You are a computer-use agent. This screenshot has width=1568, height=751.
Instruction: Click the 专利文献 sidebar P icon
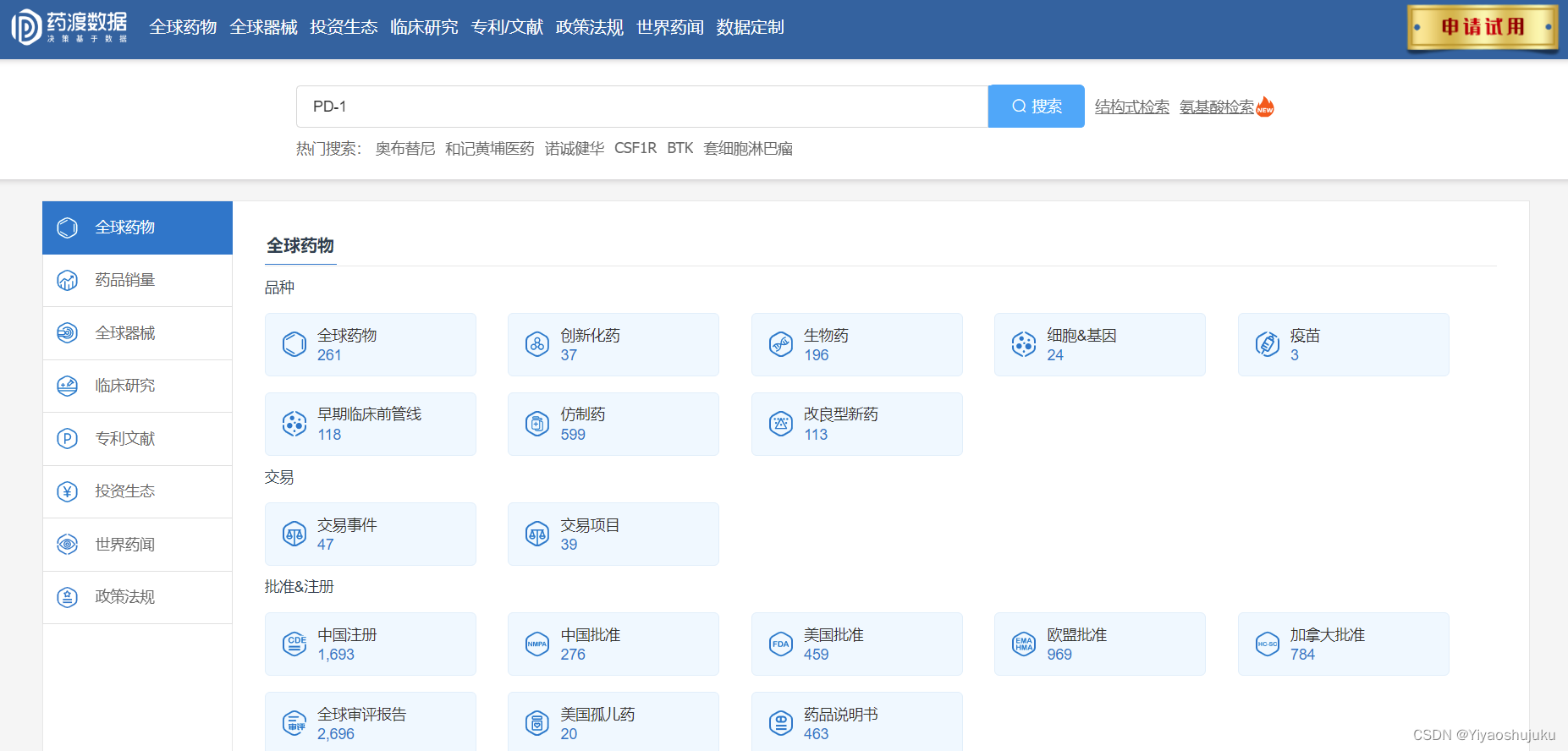[68, 439]
